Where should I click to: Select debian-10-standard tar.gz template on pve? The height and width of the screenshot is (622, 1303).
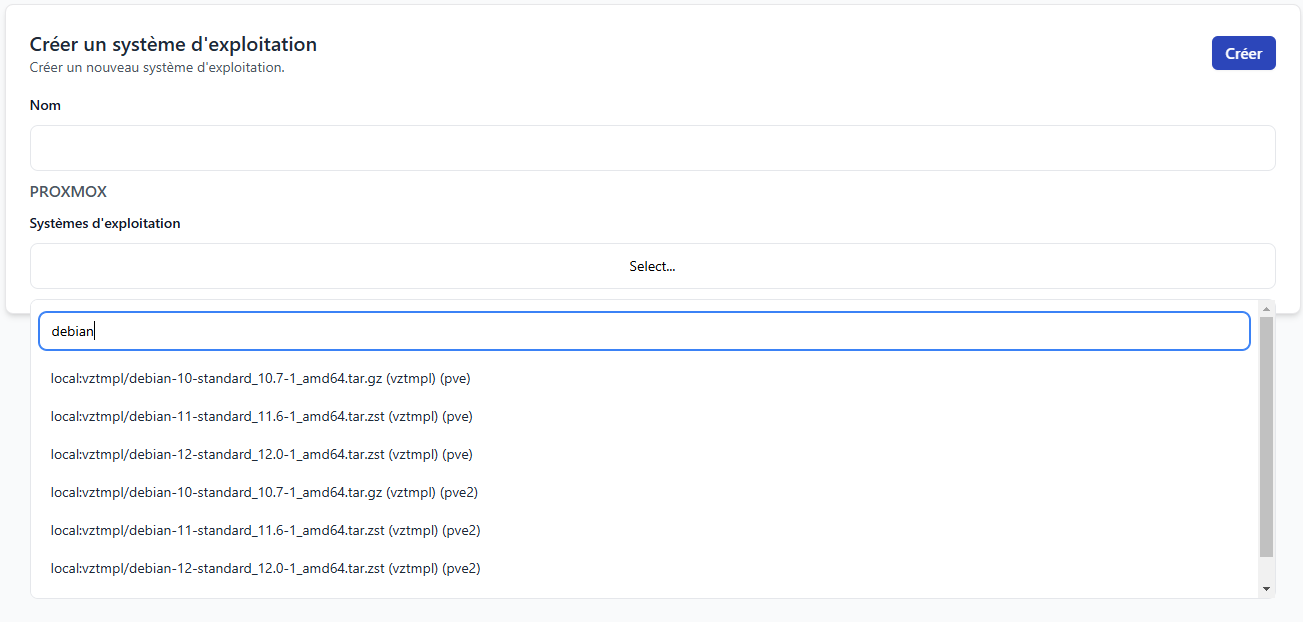pyautogui.click(x=261, y=379)
